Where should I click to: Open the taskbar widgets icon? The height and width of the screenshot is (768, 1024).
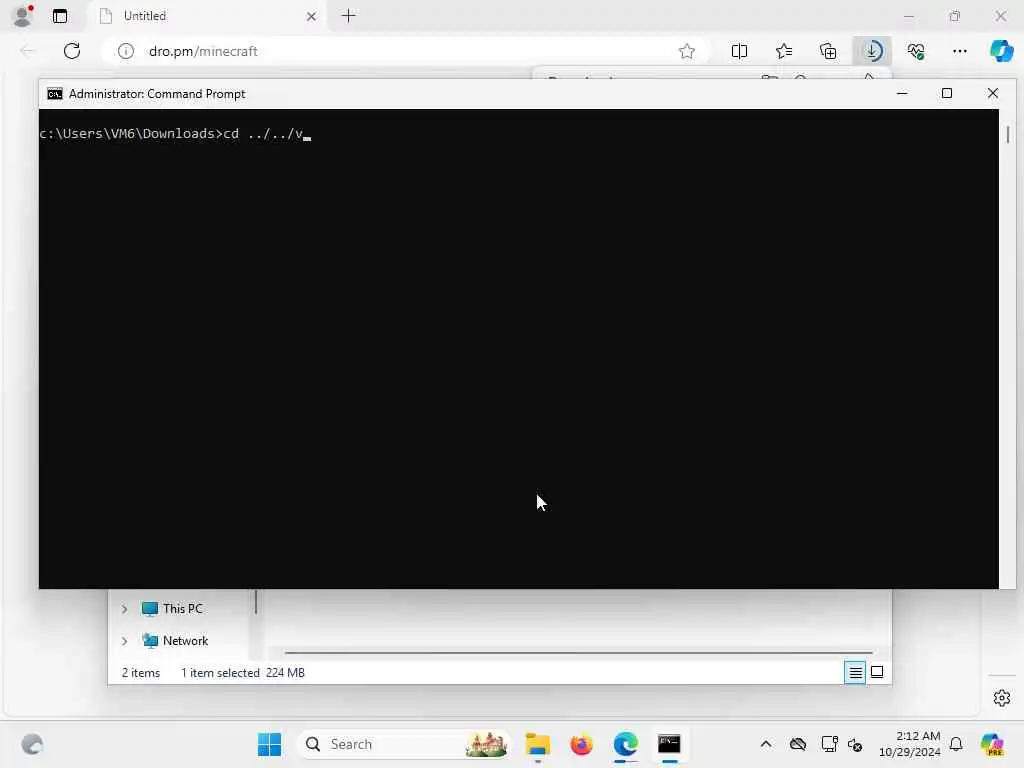31,744
